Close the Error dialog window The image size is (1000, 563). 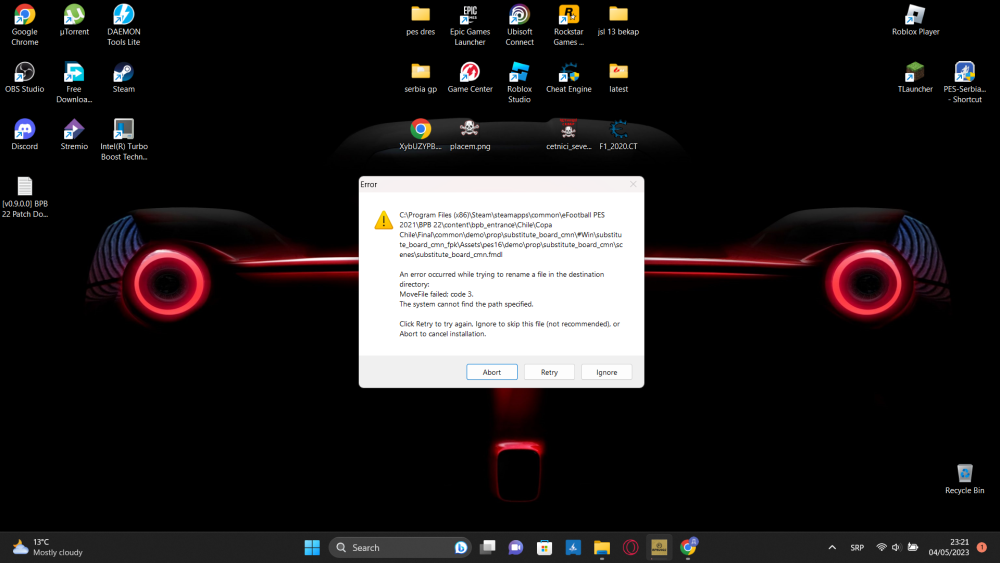tap(632, 185)
